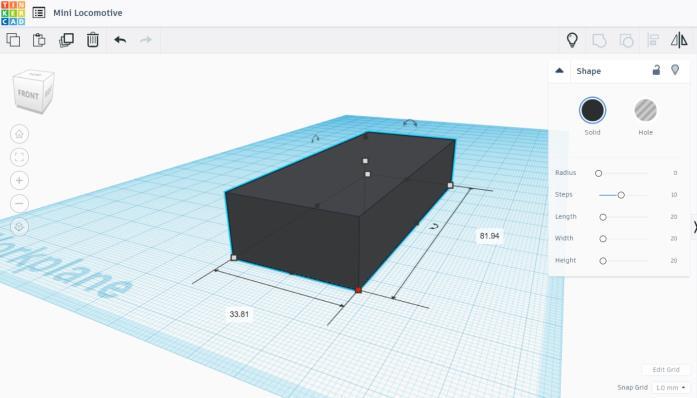Click the Mini Locomotive design title
Viewport: 697px width, 398px height.
pyautogui.click(x=88, y=13)
